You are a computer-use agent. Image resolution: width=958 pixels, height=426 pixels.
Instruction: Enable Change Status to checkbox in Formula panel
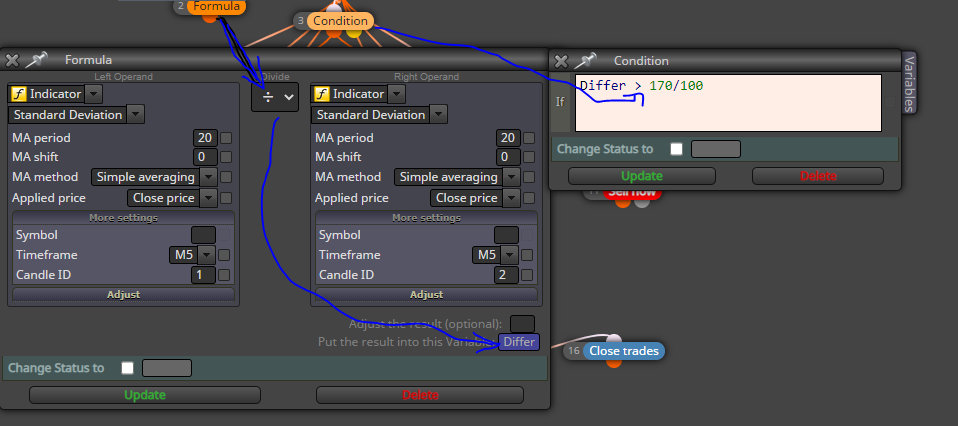(x=127, y=368)
